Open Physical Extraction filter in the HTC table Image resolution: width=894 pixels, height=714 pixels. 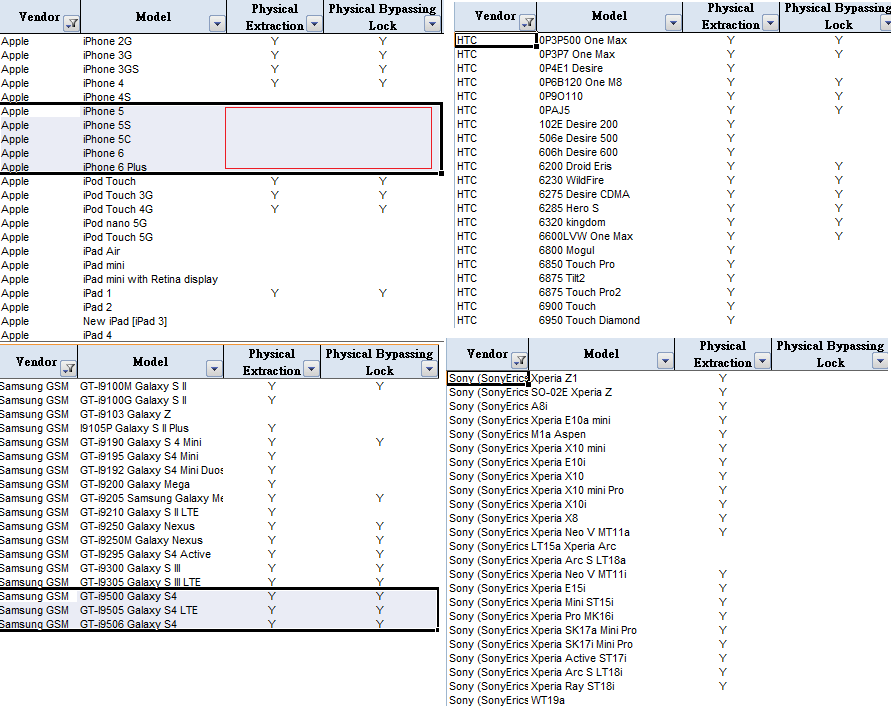point(770,22)
